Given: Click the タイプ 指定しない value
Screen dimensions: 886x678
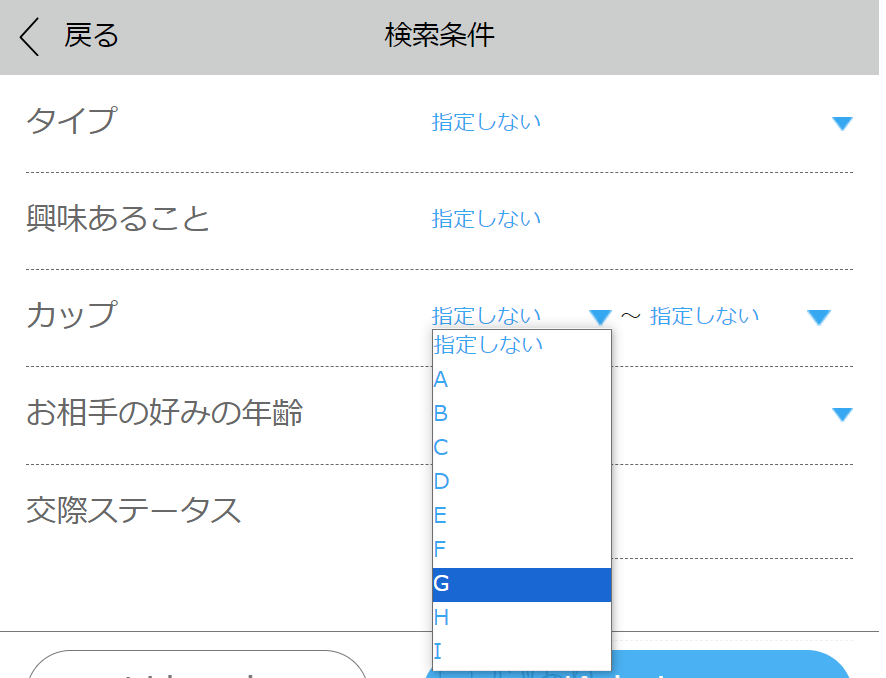Looking at the screenshot, I should pos(486,122).
